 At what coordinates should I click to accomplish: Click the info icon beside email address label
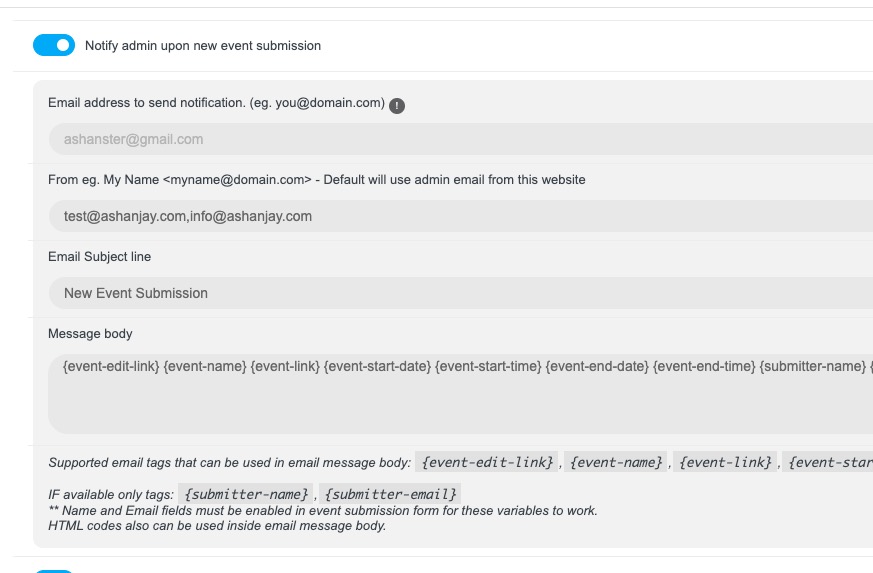coord(397,105)
